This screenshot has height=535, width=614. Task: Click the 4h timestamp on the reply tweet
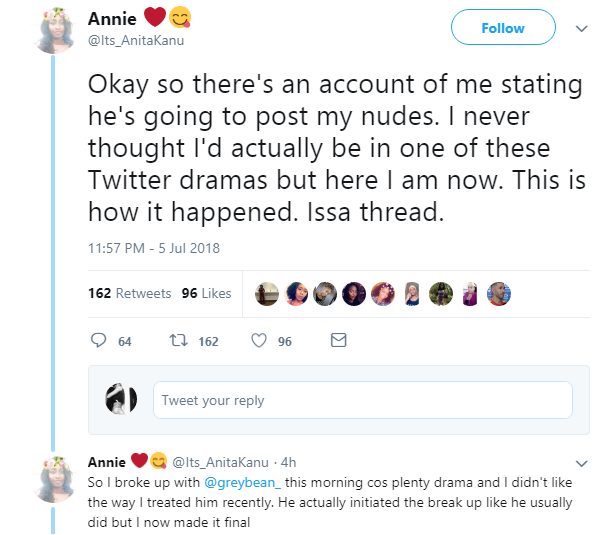[x=288, y=463]
